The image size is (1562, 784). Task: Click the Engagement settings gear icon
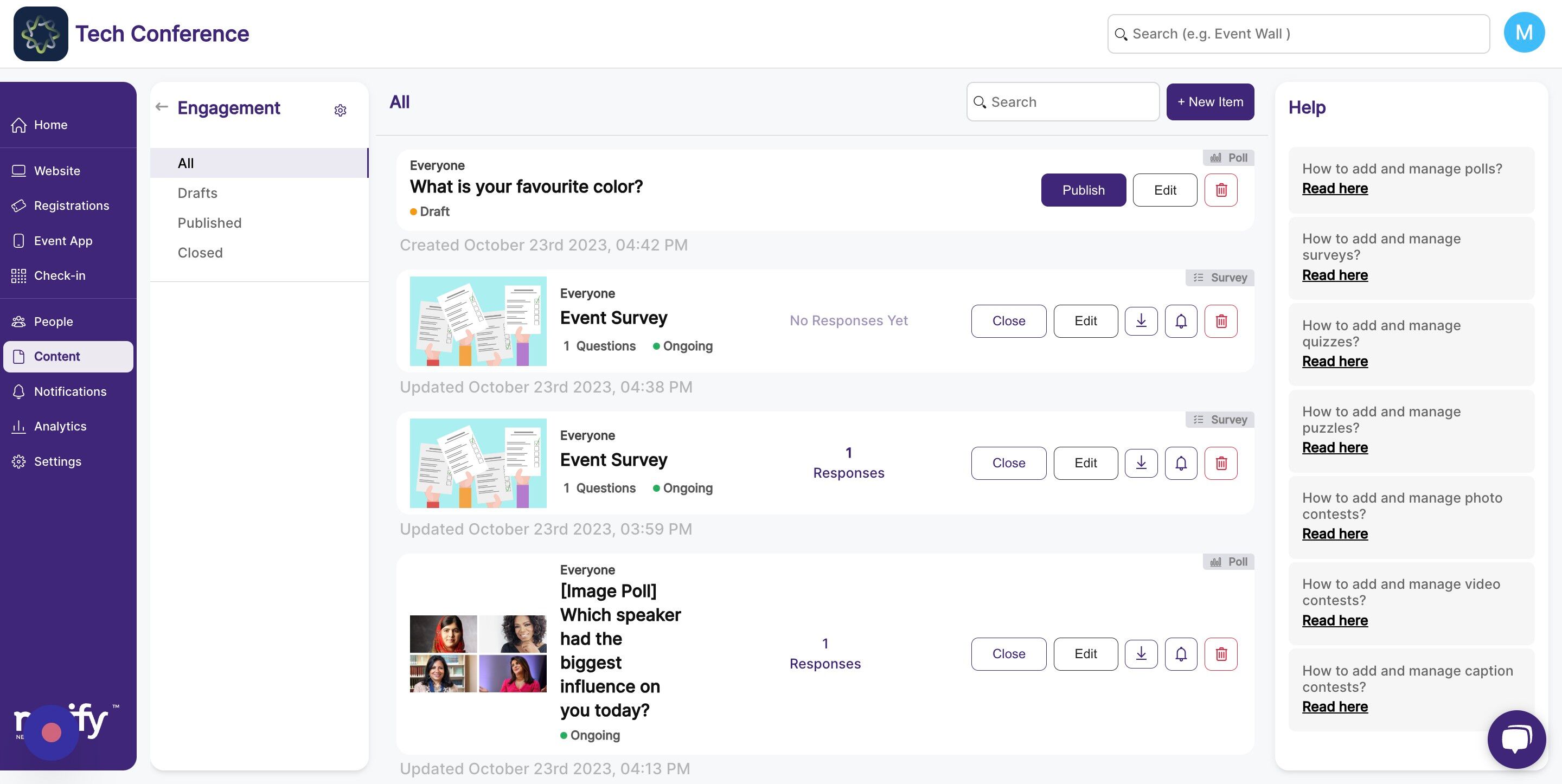(340, 110)
